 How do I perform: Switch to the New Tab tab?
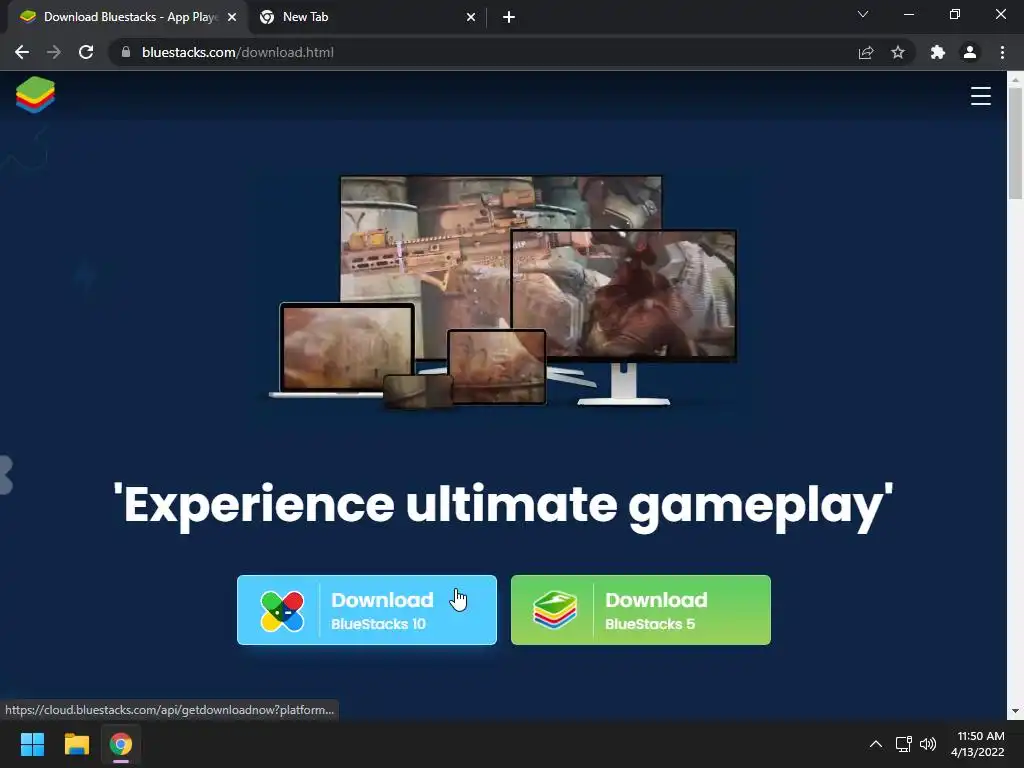click(x=368, y=17)
